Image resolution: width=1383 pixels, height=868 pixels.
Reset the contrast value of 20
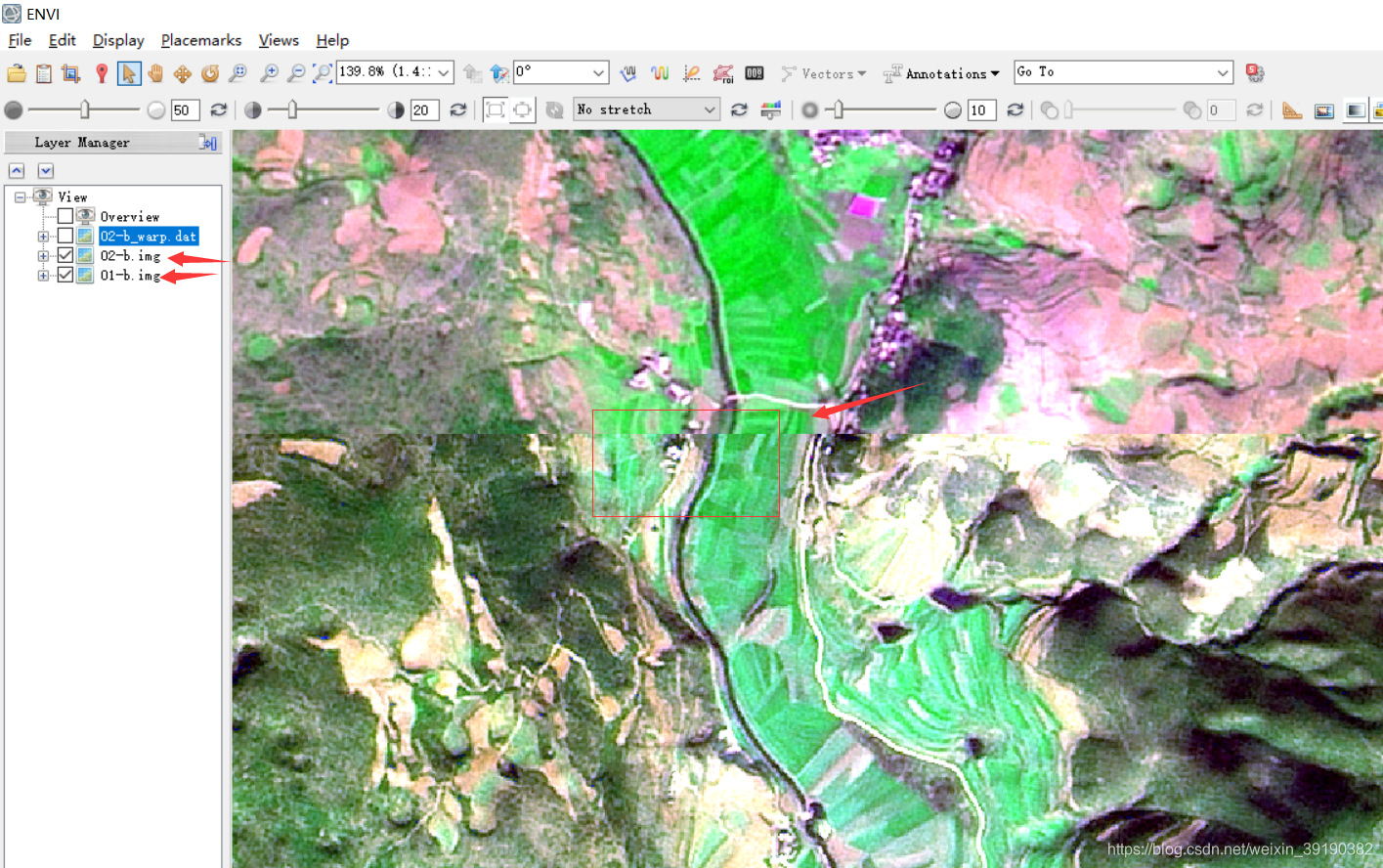[457, 110]
